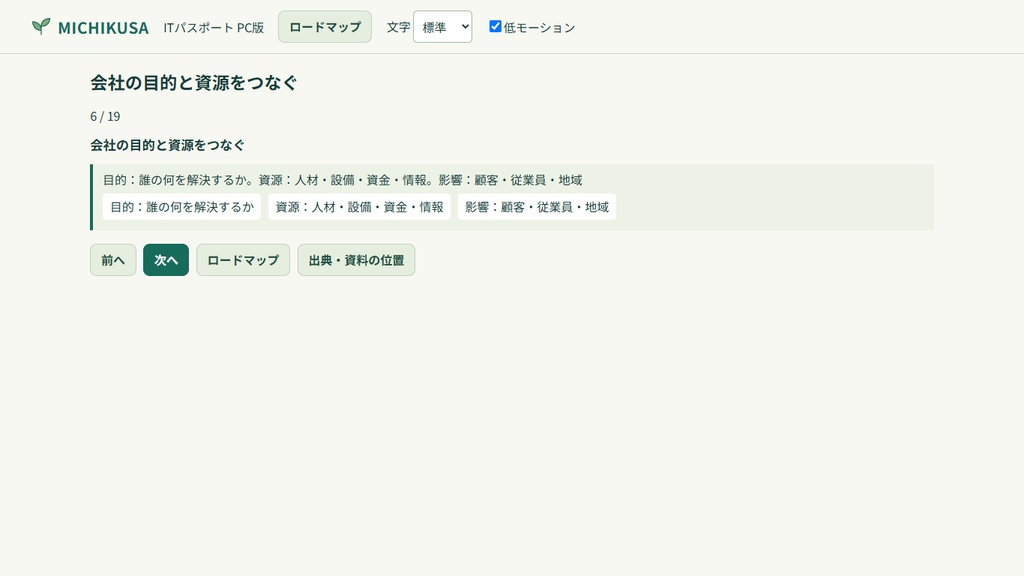
Task: Advance with the 次へ button
Action: (x=166, y=260)
